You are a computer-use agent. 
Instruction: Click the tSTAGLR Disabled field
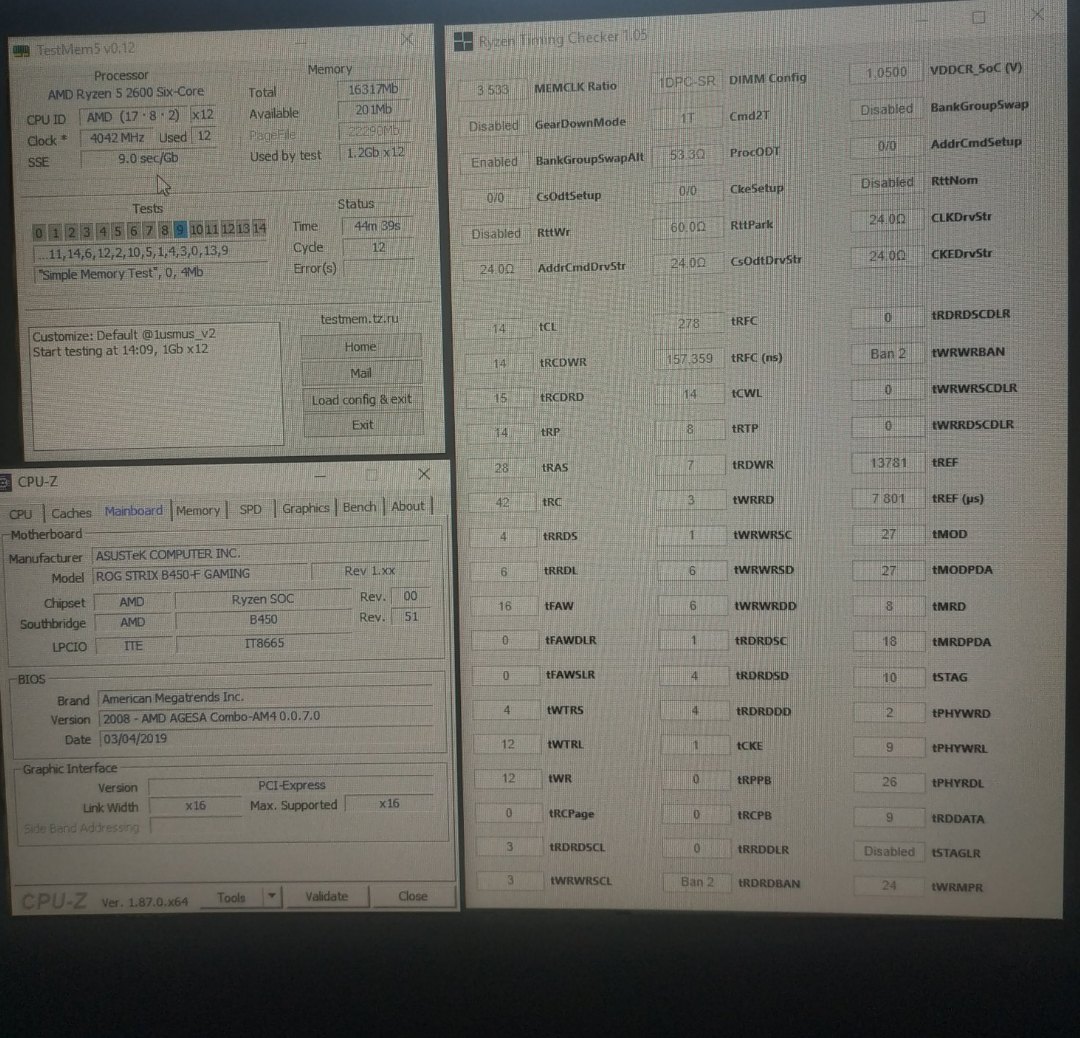coord(889,851)
